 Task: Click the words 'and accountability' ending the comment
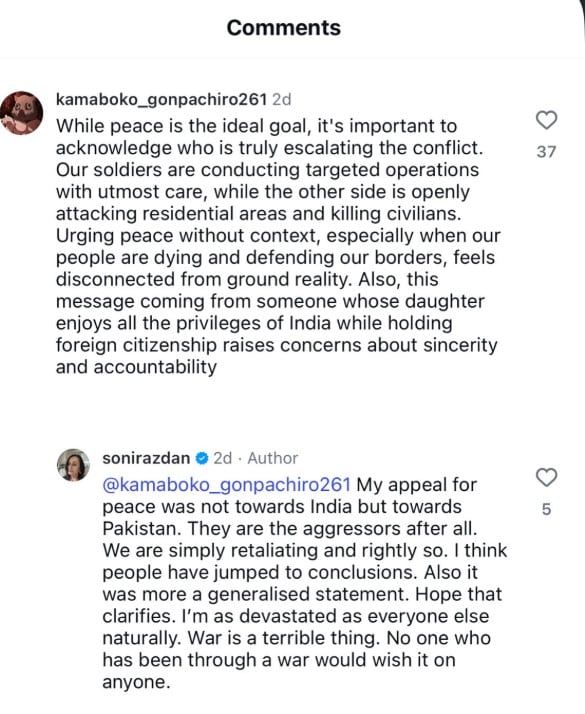[136, 367]
